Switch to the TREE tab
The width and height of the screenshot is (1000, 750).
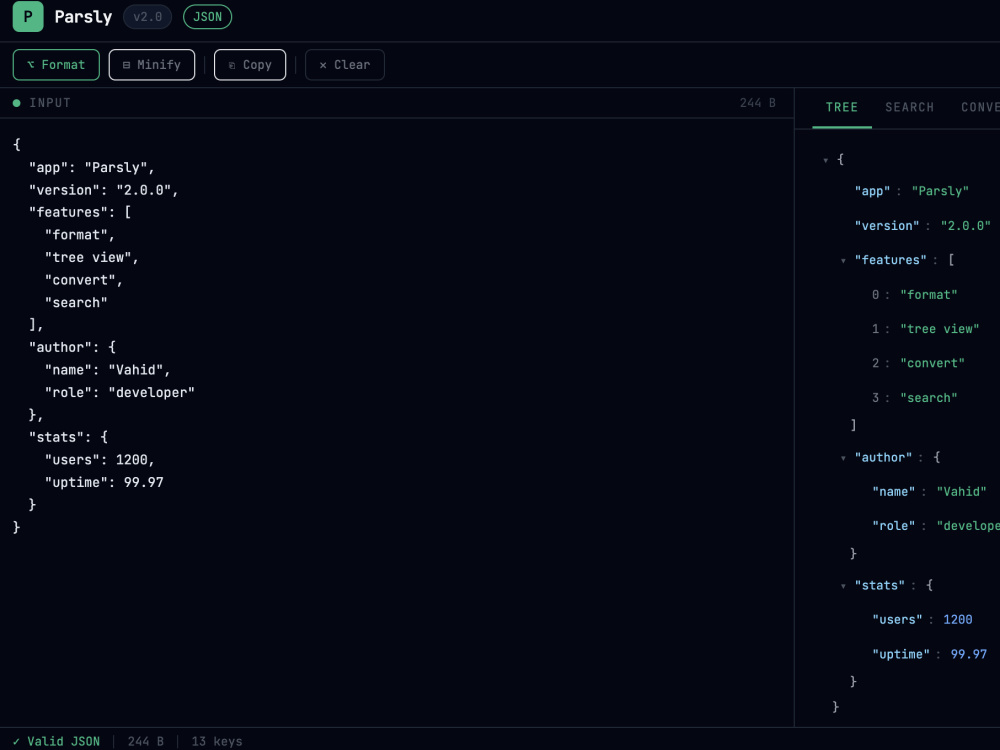842,107
